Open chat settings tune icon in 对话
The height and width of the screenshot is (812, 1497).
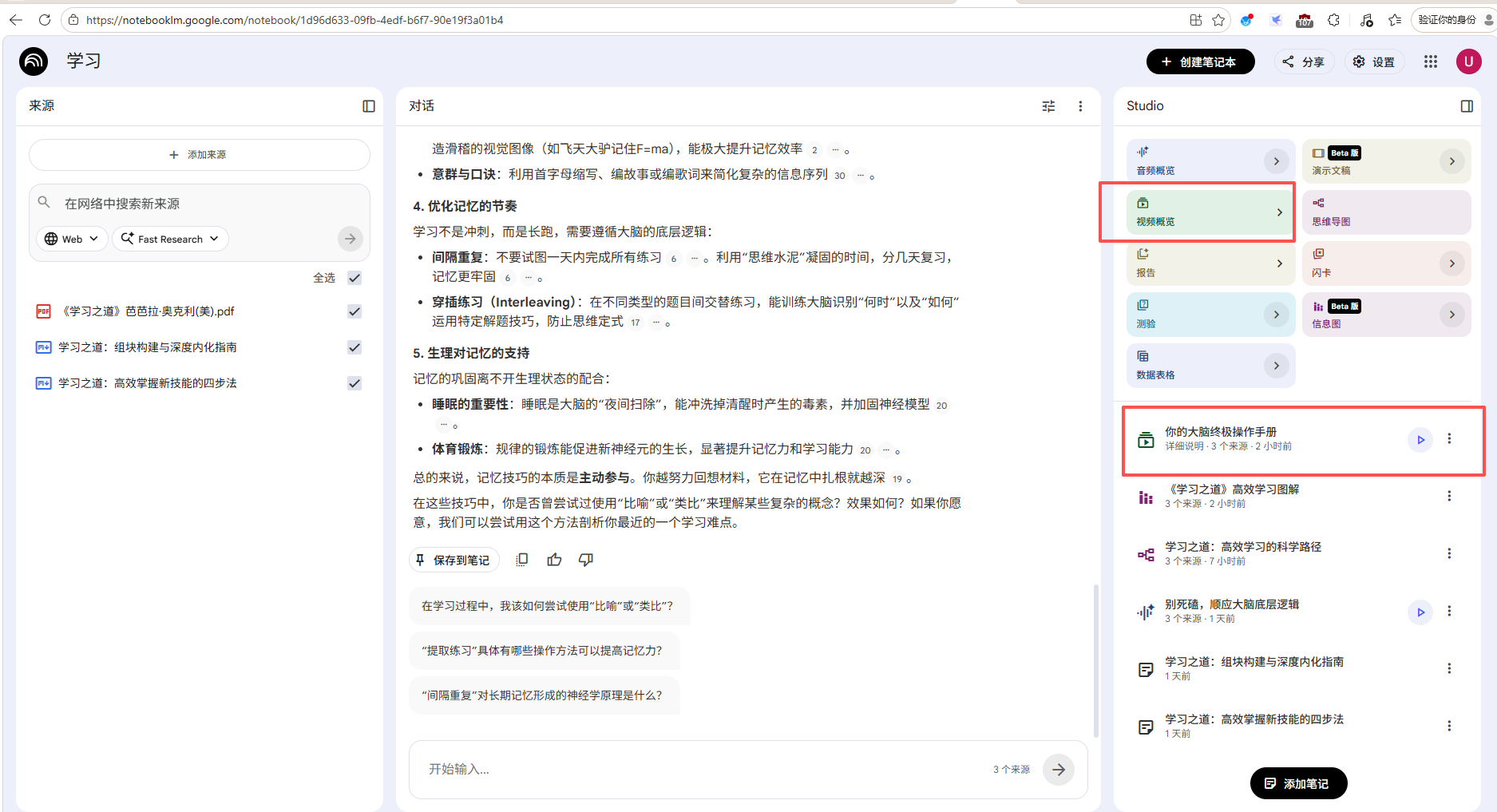1048,106
